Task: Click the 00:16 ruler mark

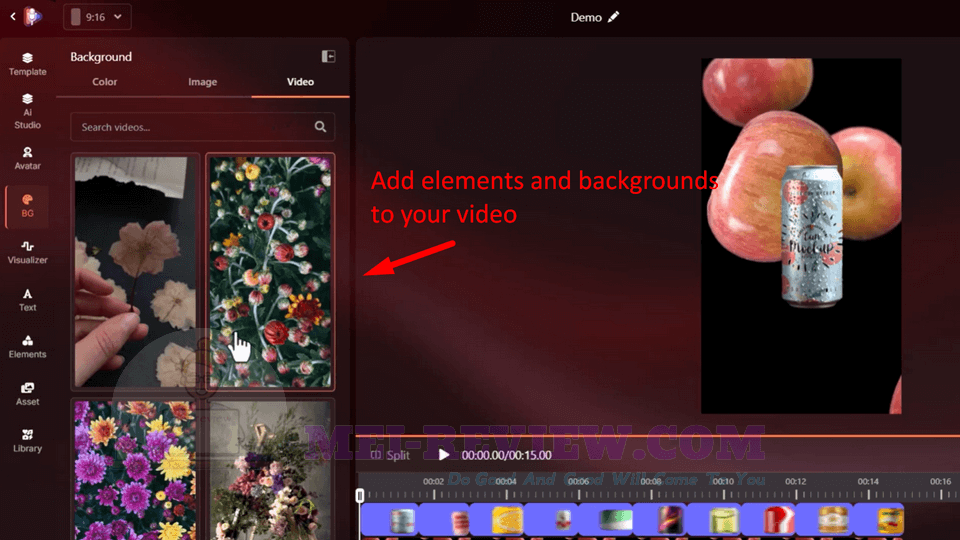Action: coord(940,481)
